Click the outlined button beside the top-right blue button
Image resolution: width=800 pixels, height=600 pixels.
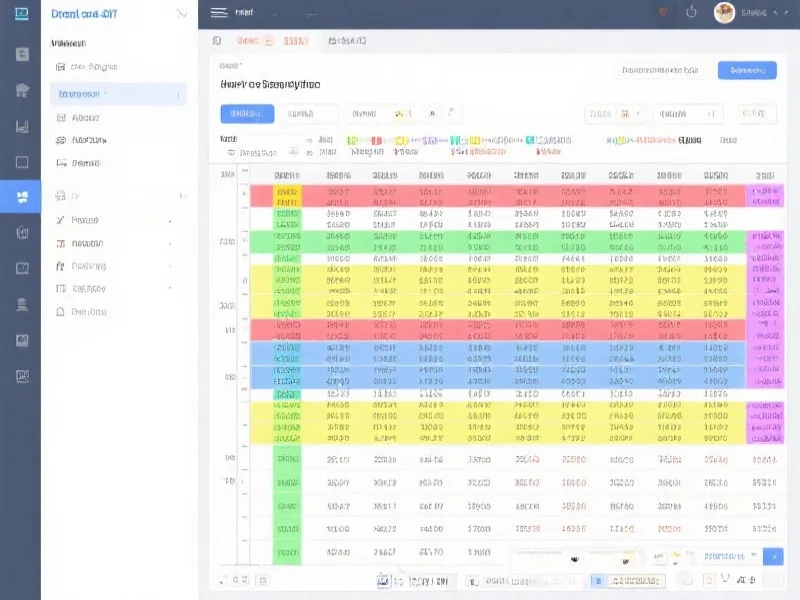(660, 70)
